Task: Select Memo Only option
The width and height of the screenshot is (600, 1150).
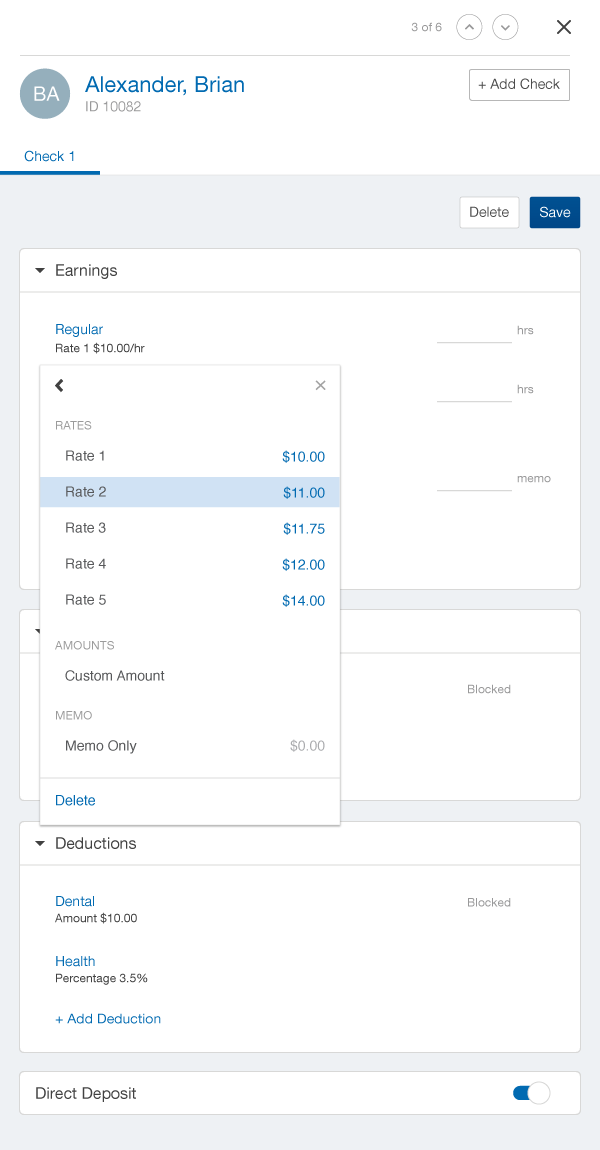Action: click(101, 746)
